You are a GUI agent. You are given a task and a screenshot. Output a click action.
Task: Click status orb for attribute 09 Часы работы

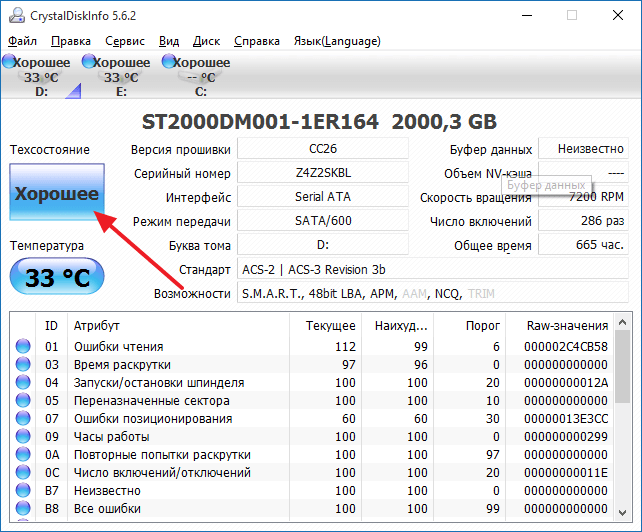22,437
